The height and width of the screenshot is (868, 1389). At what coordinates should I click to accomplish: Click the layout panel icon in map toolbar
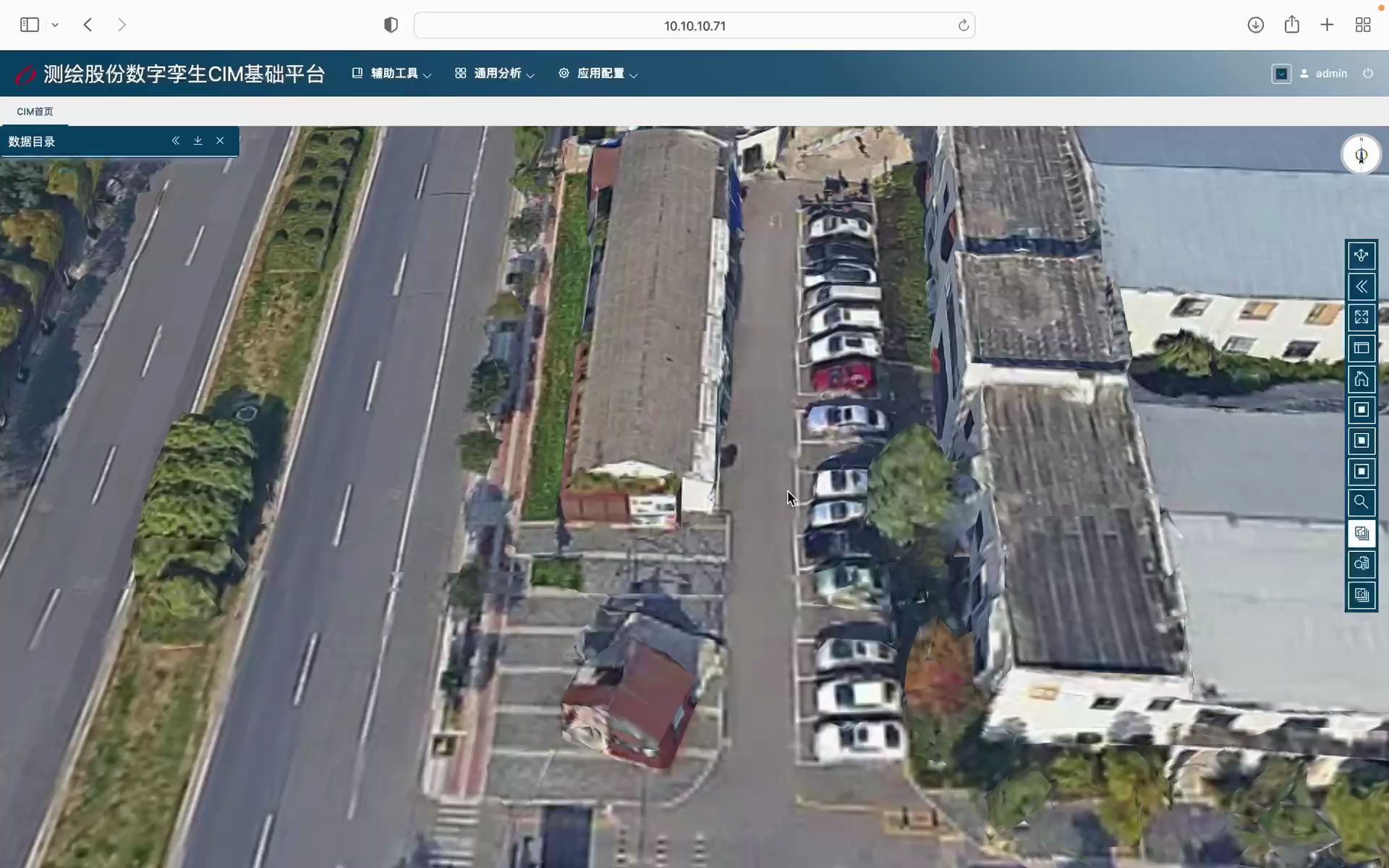click(1361, 348)
